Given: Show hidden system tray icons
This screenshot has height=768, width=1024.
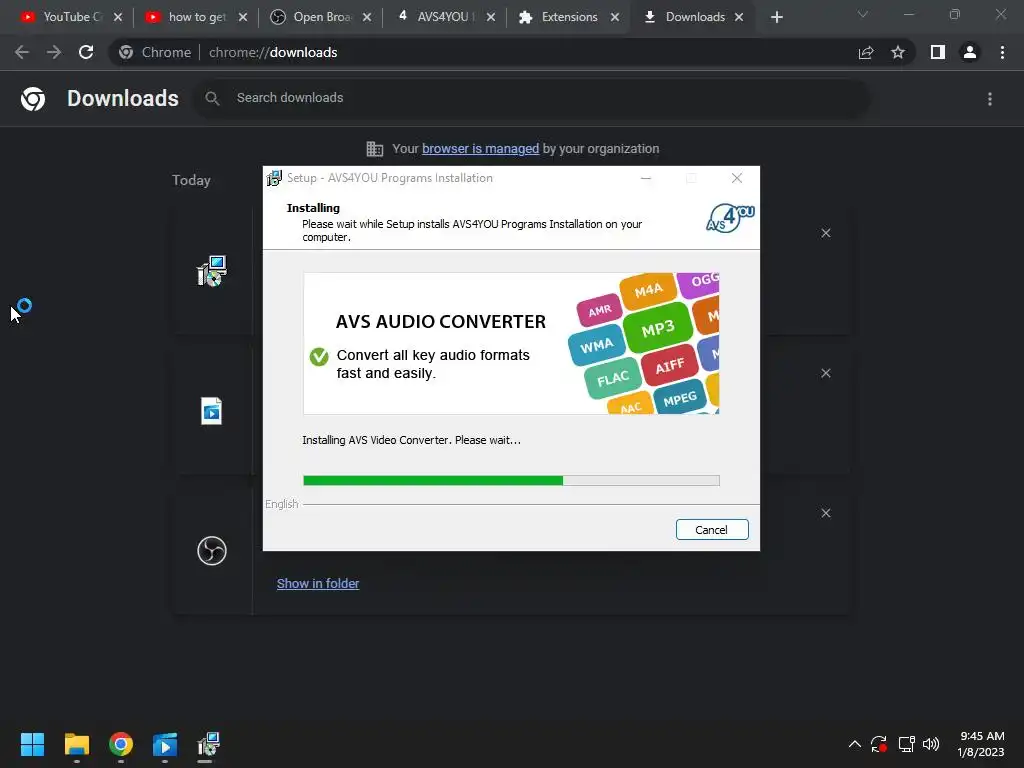Looking at the screenshot, I should (x=854, y=744).
